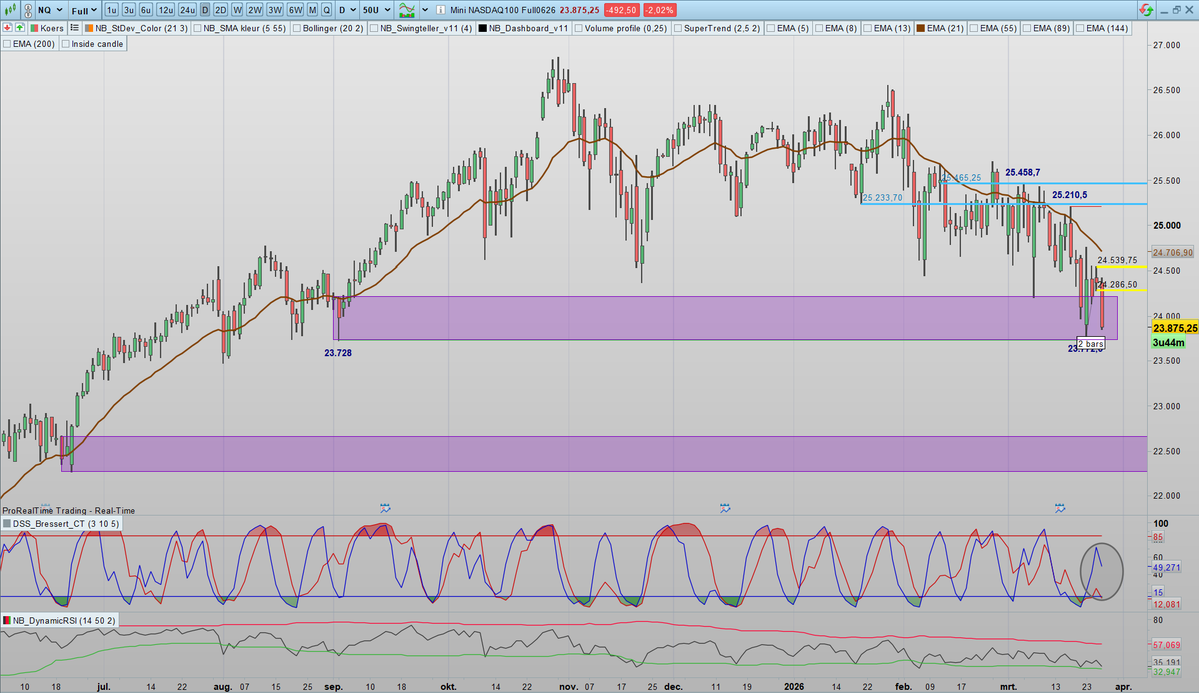1199x693 pixels.
Task: Click the green up-arrow alert icon
Action: (x=19, y=28)
